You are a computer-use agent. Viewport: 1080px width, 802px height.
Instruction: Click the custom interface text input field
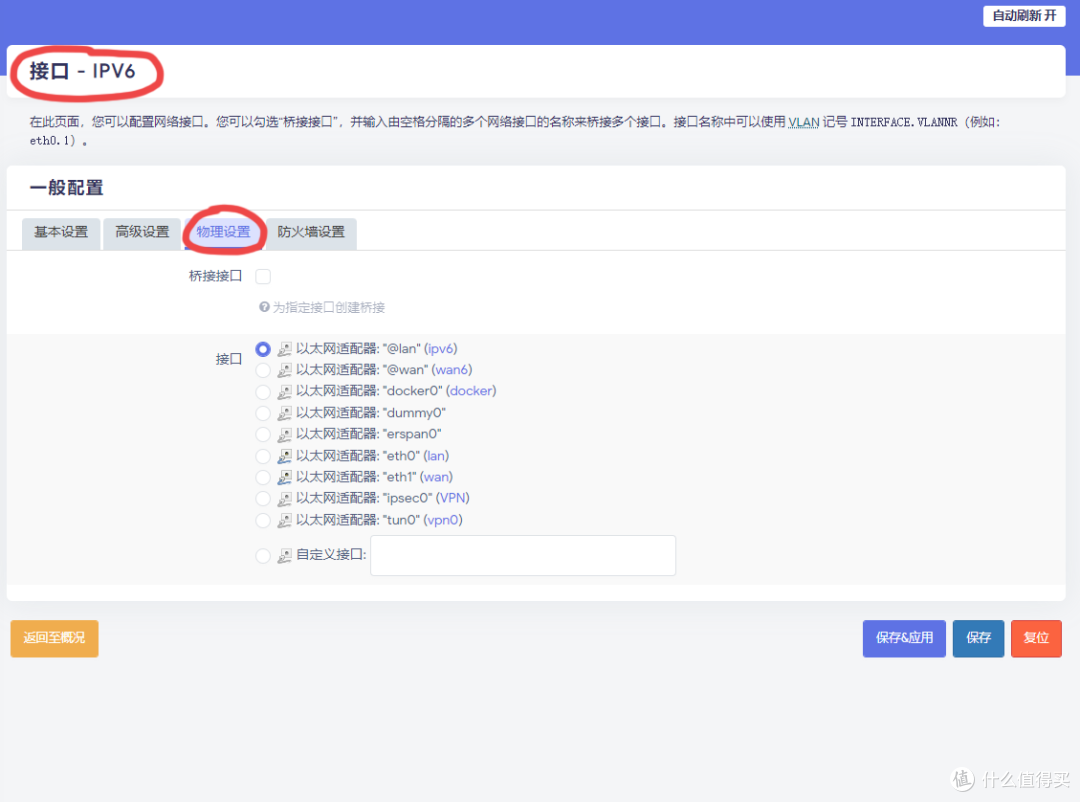pyautogui.click(x=522, y=555)
